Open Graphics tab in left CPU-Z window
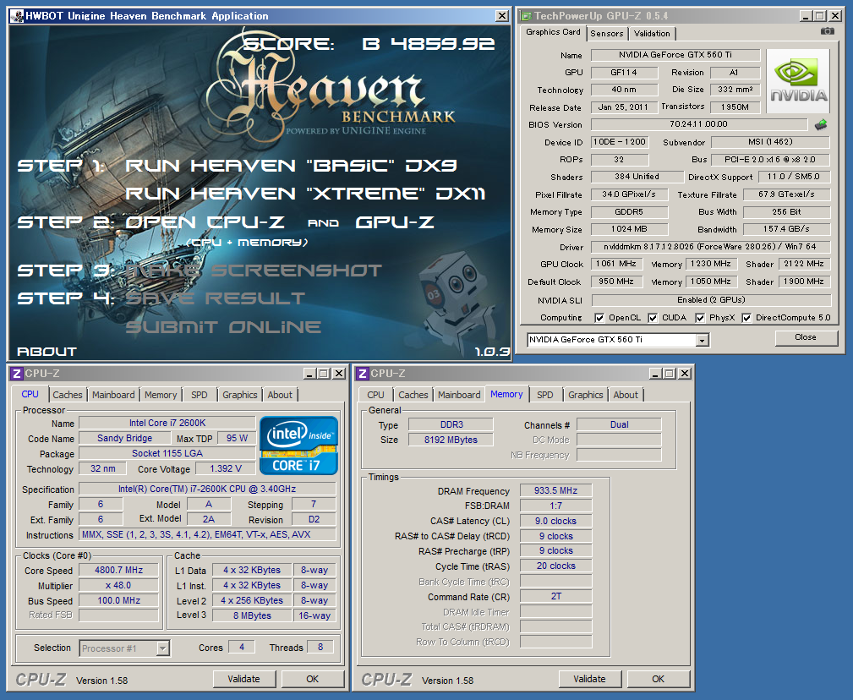Screen dimensions: 853x700 coord(239,395)
